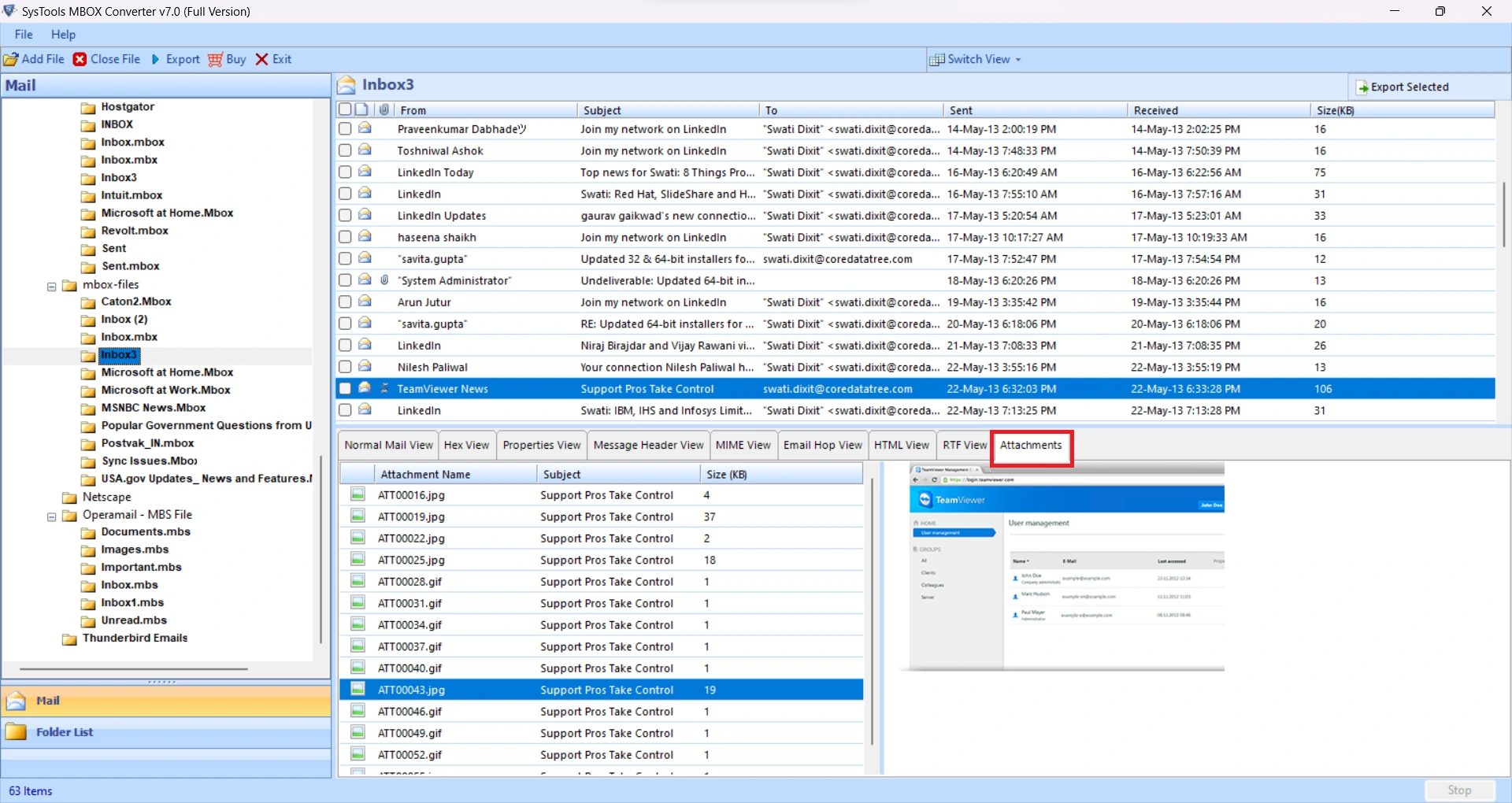The height and width of the screenshot is (803, 1512).
Task: Check the haseena shaikh email checkbox
Action: [x=345, y=237]
